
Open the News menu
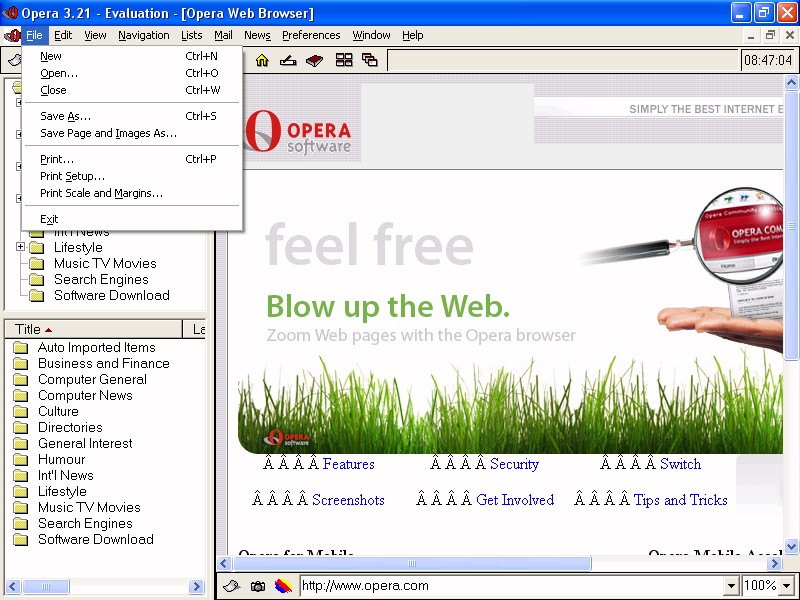[257, 35]
